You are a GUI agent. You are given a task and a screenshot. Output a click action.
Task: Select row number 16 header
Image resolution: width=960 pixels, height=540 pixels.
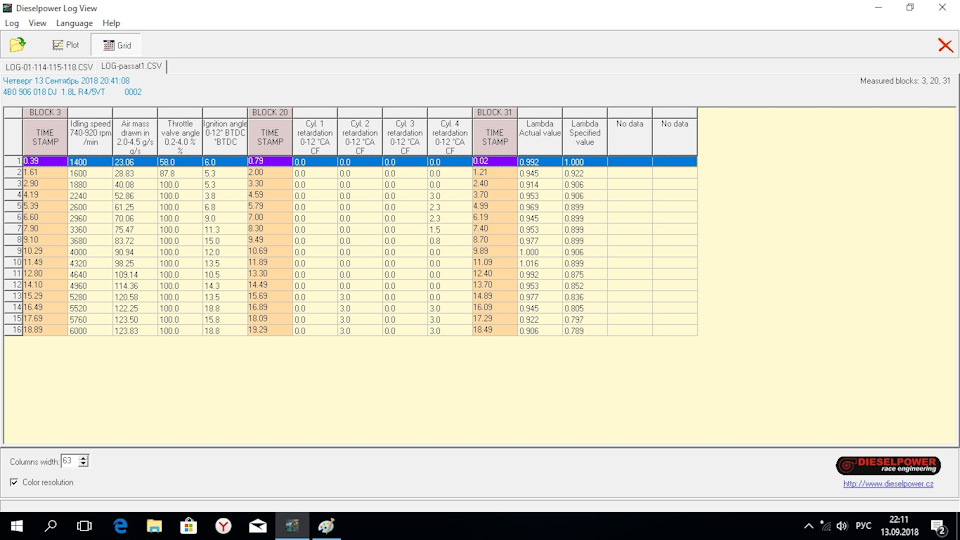point(13,330)
